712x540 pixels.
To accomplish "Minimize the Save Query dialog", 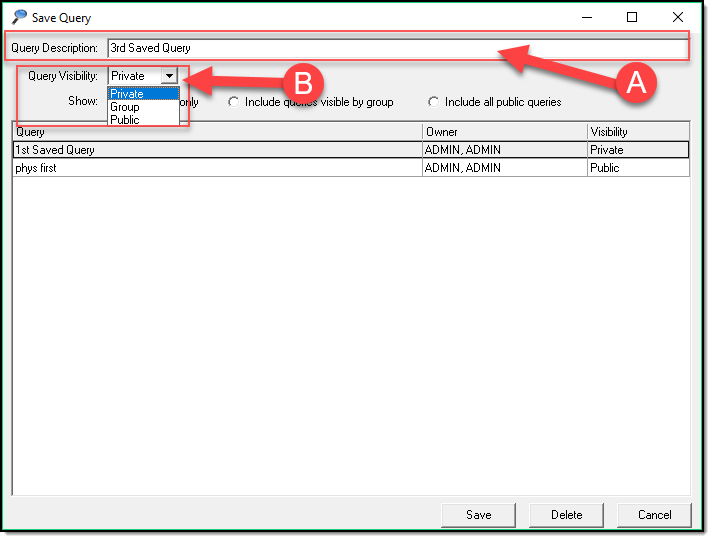I will coord(586,17).
